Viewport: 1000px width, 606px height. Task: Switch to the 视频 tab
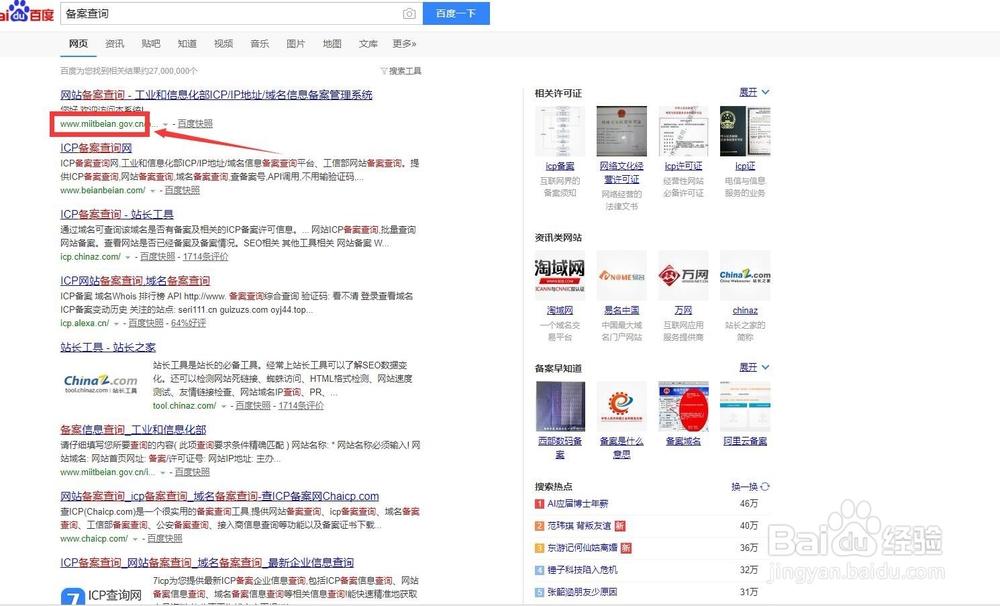pos(223,43)
